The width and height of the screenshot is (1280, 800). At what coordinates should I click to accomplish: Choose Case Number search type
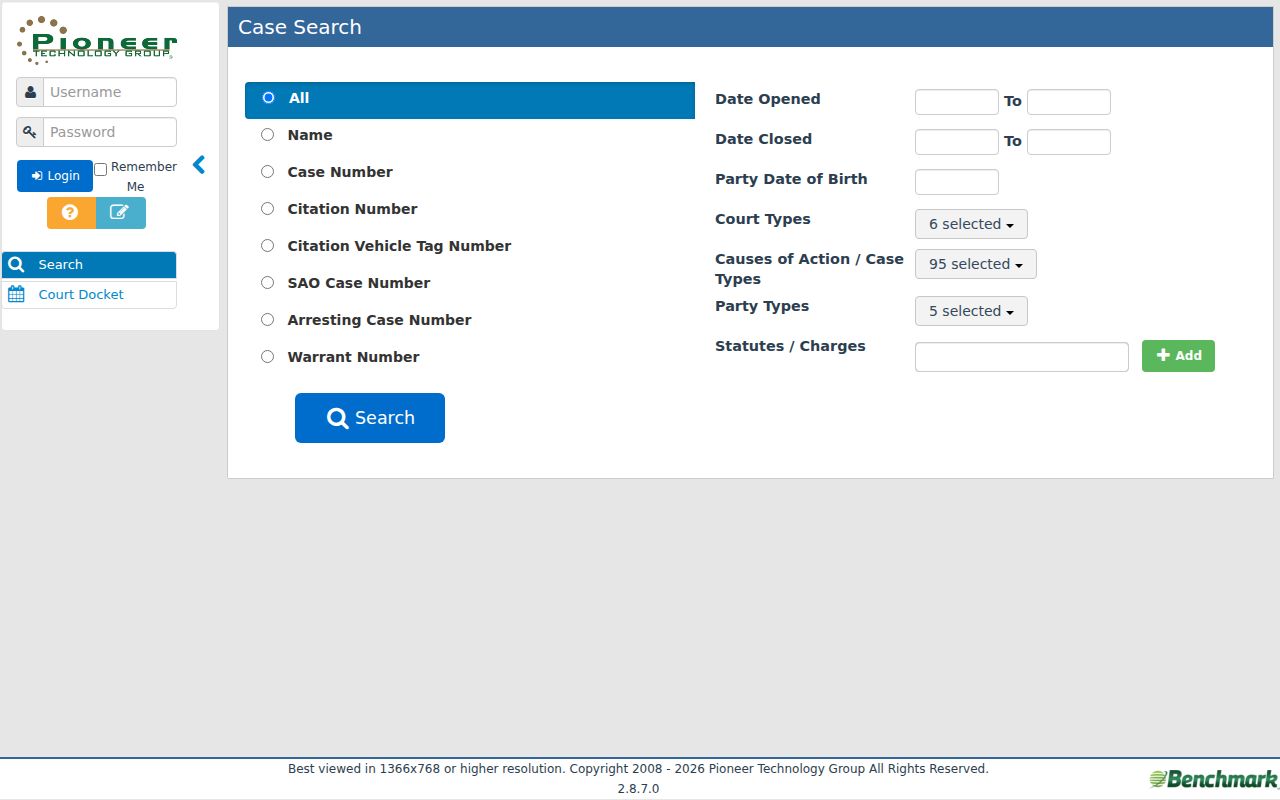click(x=267, y=172)
